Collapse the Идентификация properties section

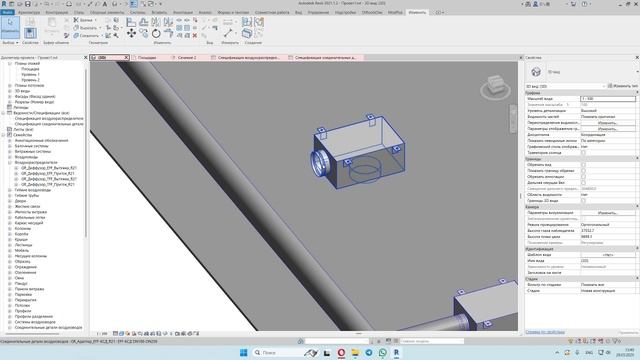point(637,249)
